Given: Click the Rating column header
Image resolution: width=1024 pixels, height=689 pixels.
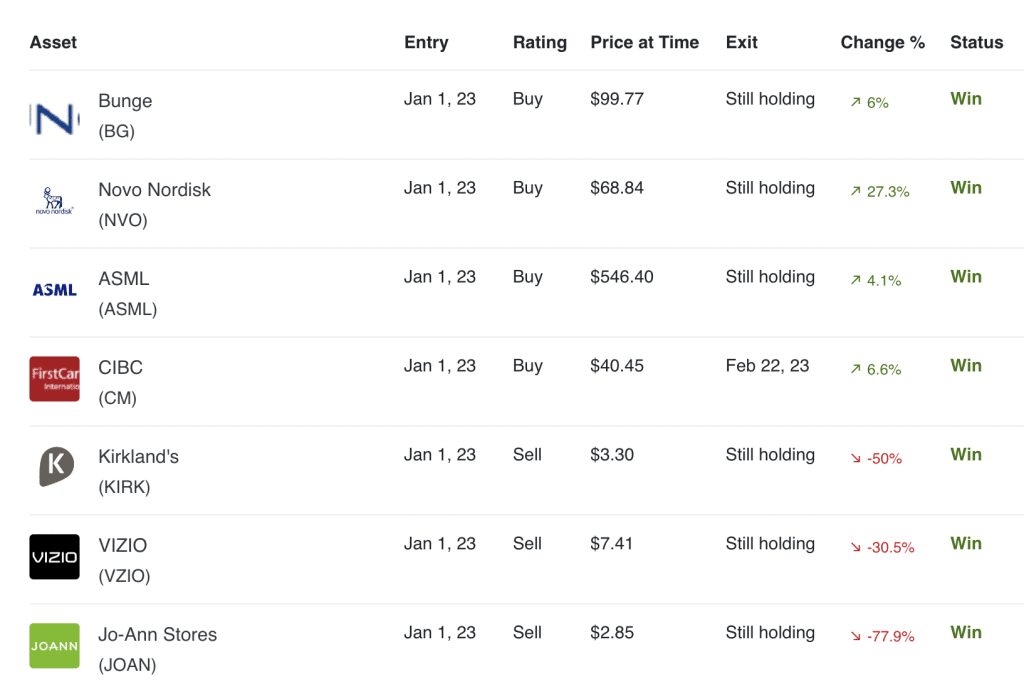Looking at the screenshot, I should (x=539, y=42).
